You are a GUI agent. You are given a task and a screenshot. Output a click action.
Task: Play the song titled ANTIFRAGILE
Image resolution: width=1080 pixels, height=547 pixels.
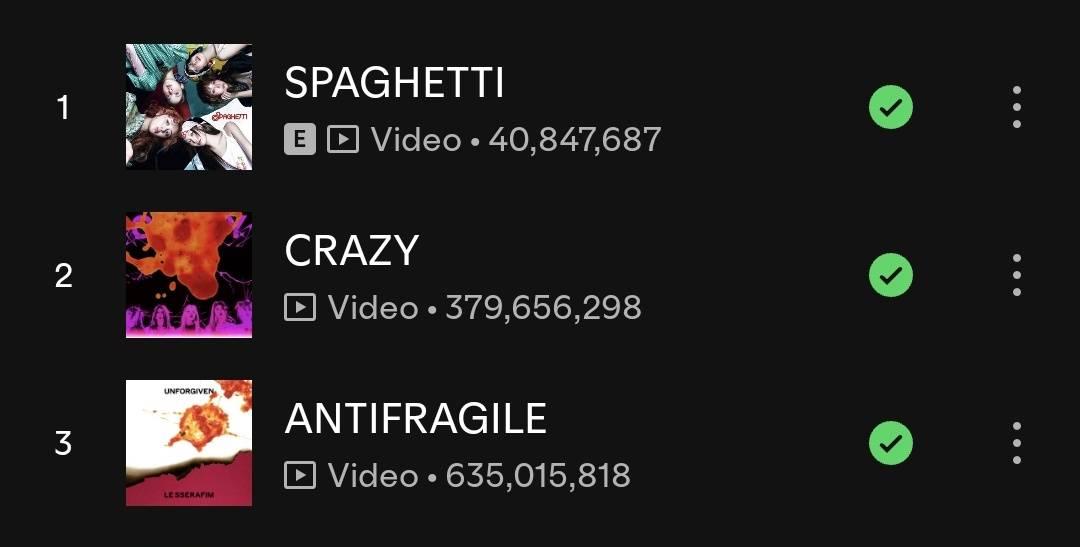(x=415, y=419)
